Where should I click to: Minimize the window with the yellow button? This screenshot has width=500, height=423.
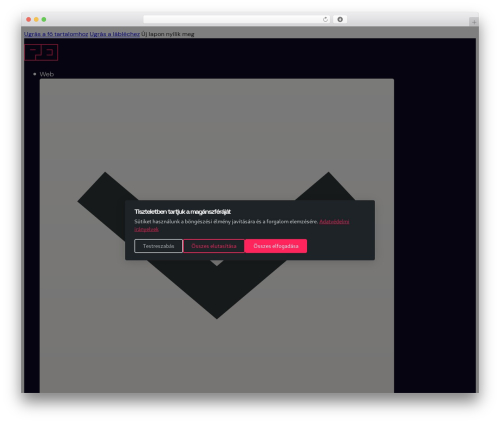click(x=36, y=19)
